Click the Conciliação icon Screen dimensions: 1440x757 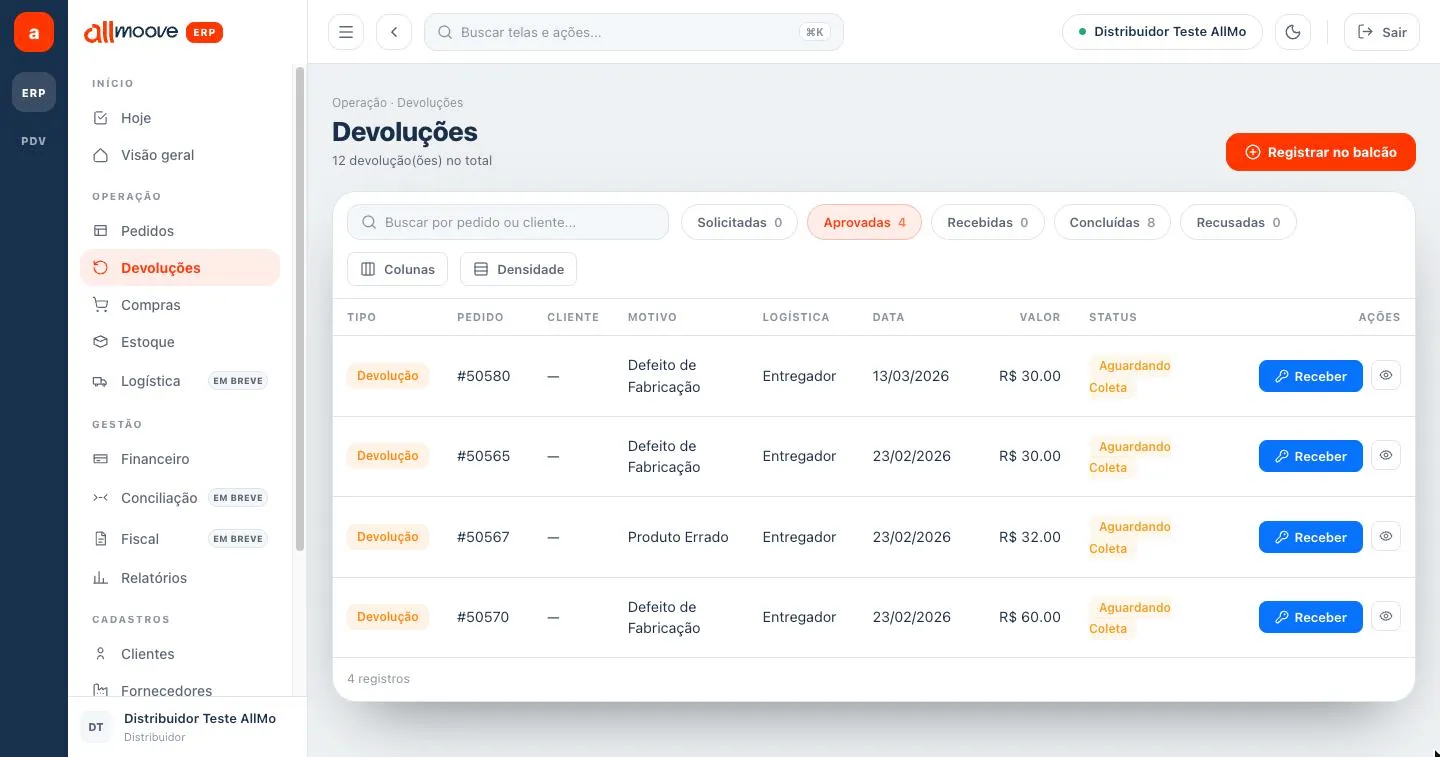click(100, 498)
